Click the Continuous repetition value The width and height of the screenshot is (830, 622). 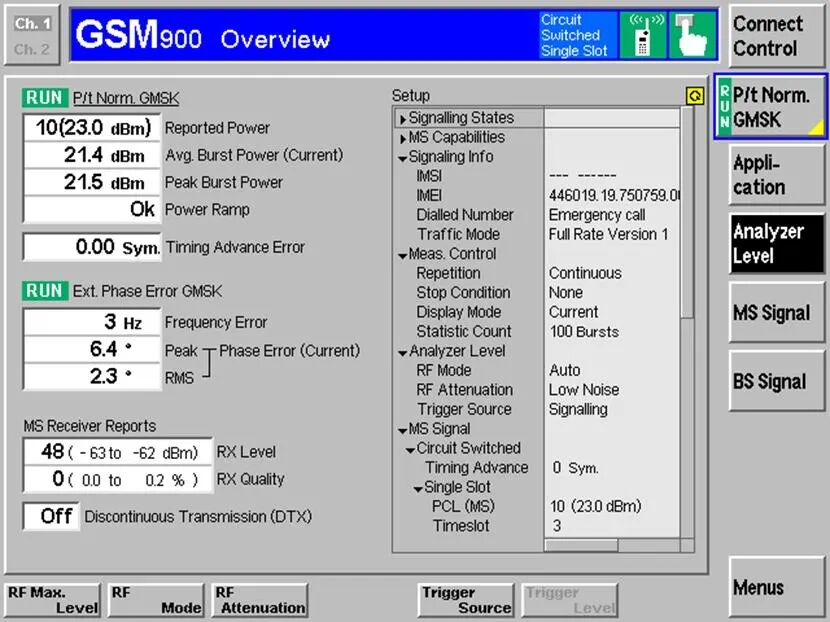coord(585,273)
